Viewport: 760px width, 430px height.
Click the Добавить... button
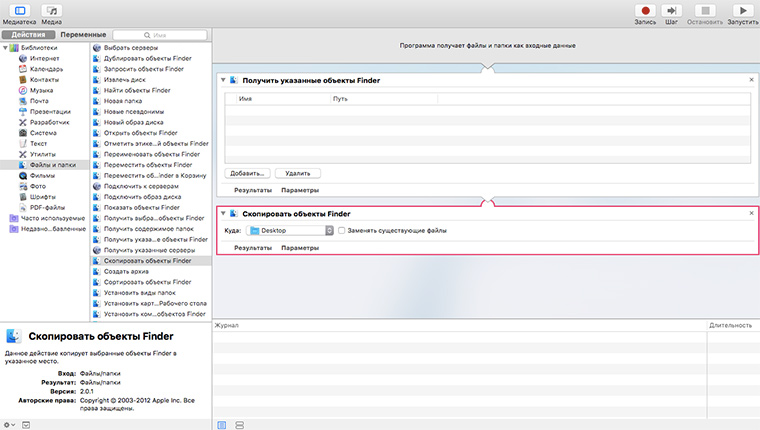tap(247, 173)
